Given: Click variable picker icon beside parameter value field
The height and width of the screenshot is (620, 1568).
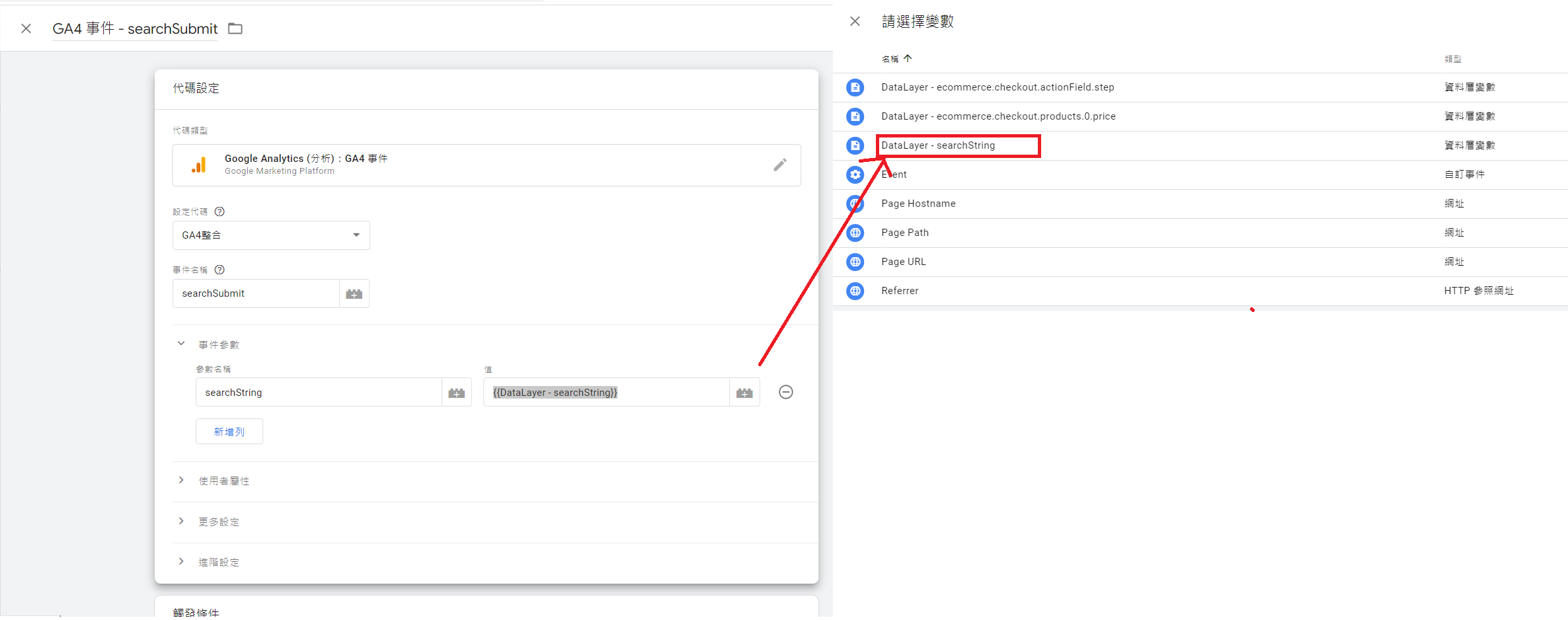Looking at the screenshot, I should pos(744,393).
